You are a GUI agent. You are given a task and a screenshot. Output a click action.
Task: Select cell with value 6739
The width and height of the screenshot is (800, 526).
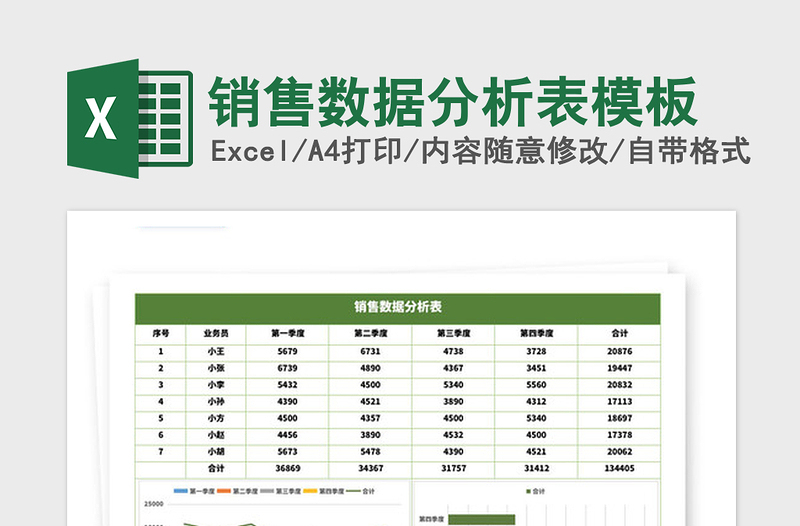click(288, 368)
